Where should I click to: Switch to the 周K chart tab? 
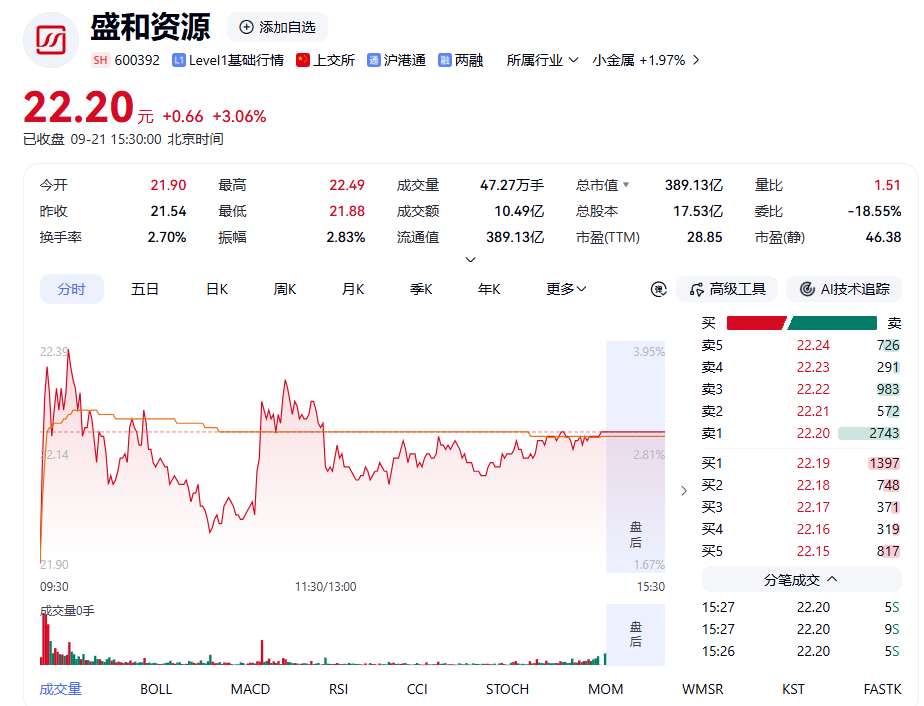285,289
